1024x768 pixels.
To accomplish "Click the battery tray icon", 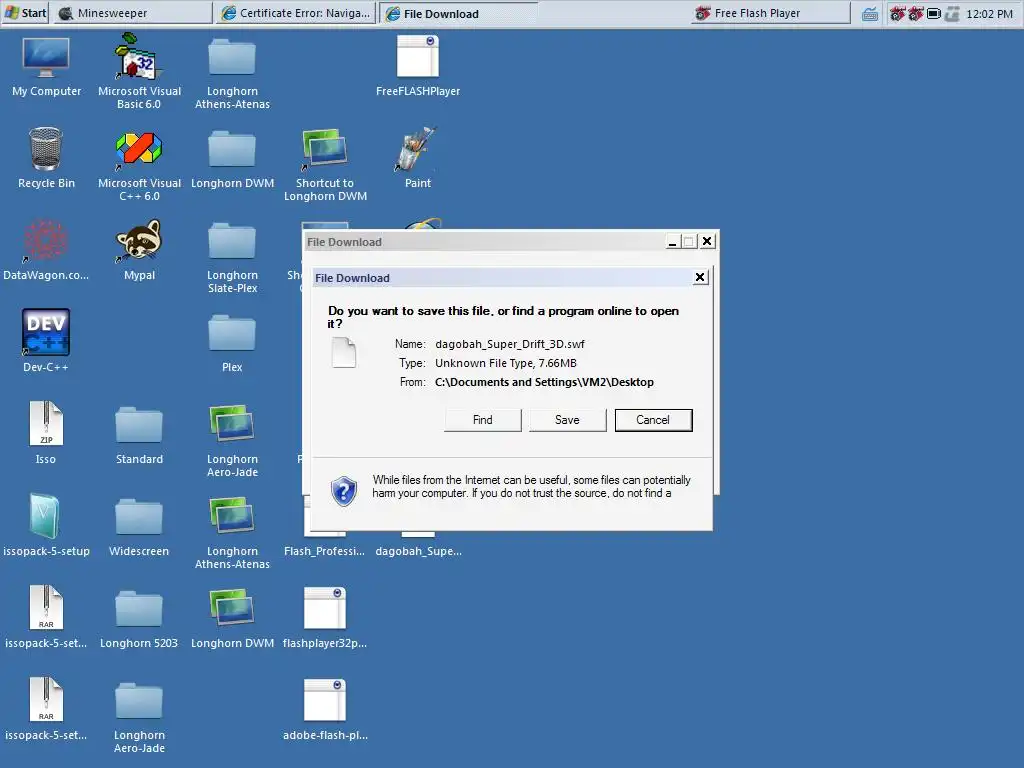I will pos(934,14).
